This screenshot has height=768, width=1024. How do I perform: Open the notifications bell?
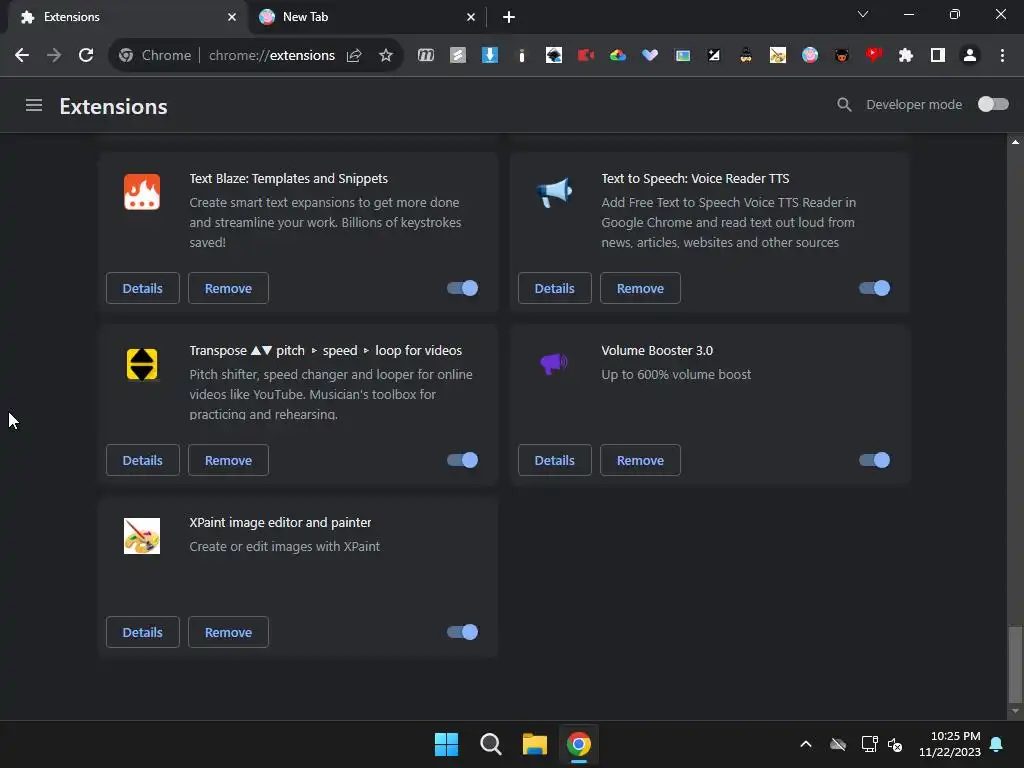pos(997,744)
